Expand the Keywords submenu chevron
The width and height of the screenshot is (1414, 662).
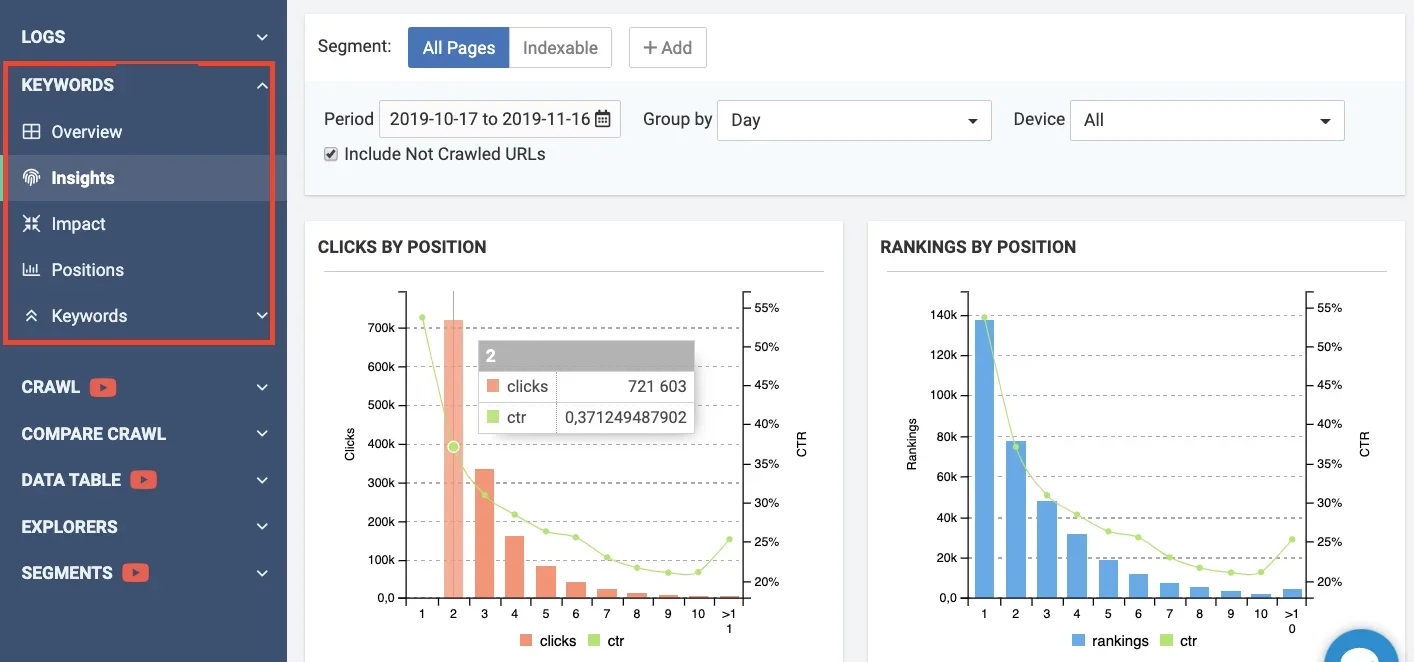point(262,316)
